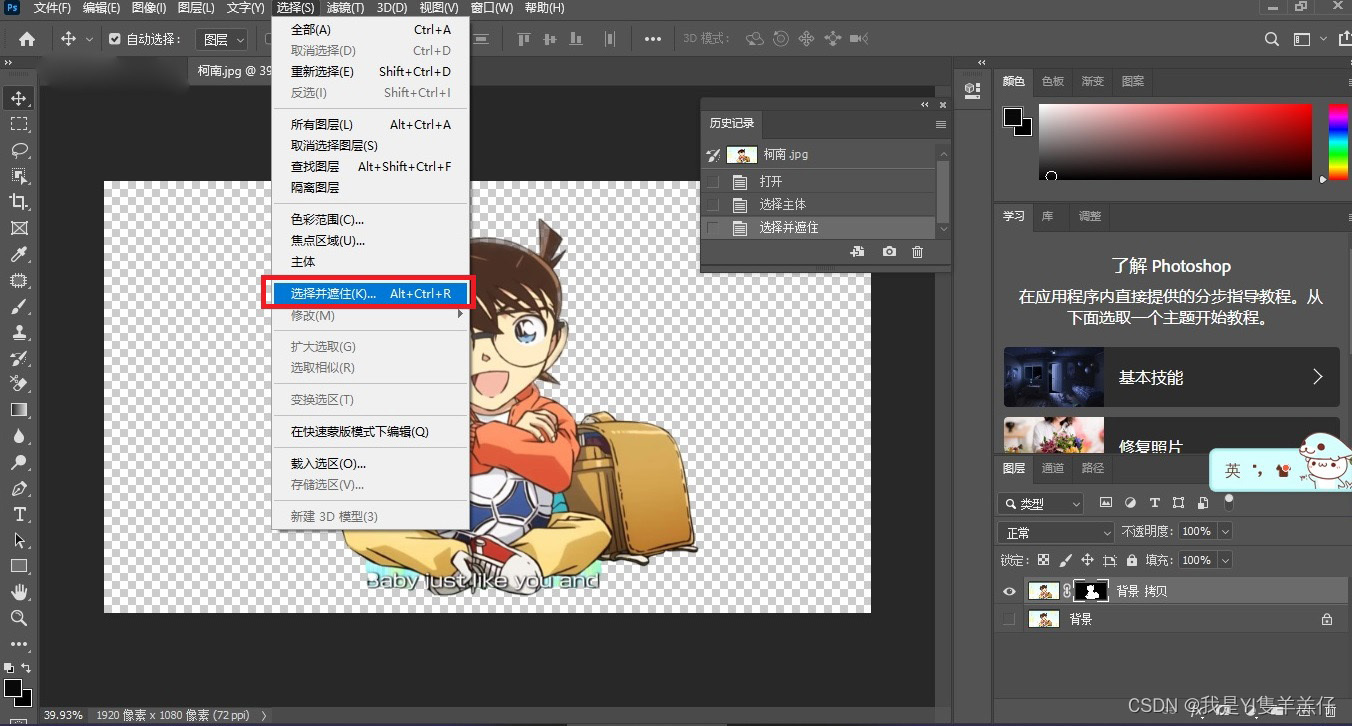
Task: Select the Path Selection tool
Action: 19,540
